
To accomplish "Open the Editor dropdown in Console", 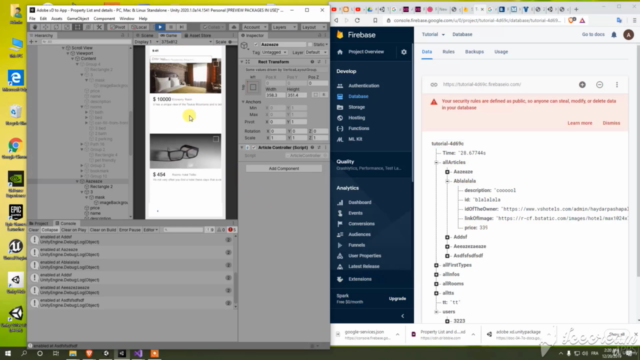I will [150, 230].
